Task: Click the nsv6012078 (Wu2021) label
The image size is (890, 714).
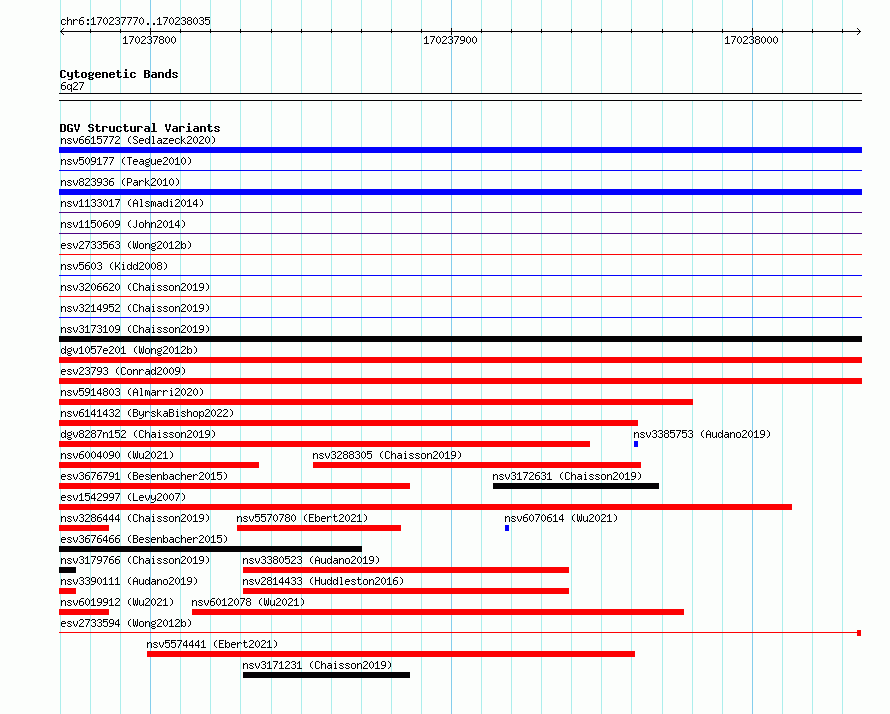Action: point(248,602)
